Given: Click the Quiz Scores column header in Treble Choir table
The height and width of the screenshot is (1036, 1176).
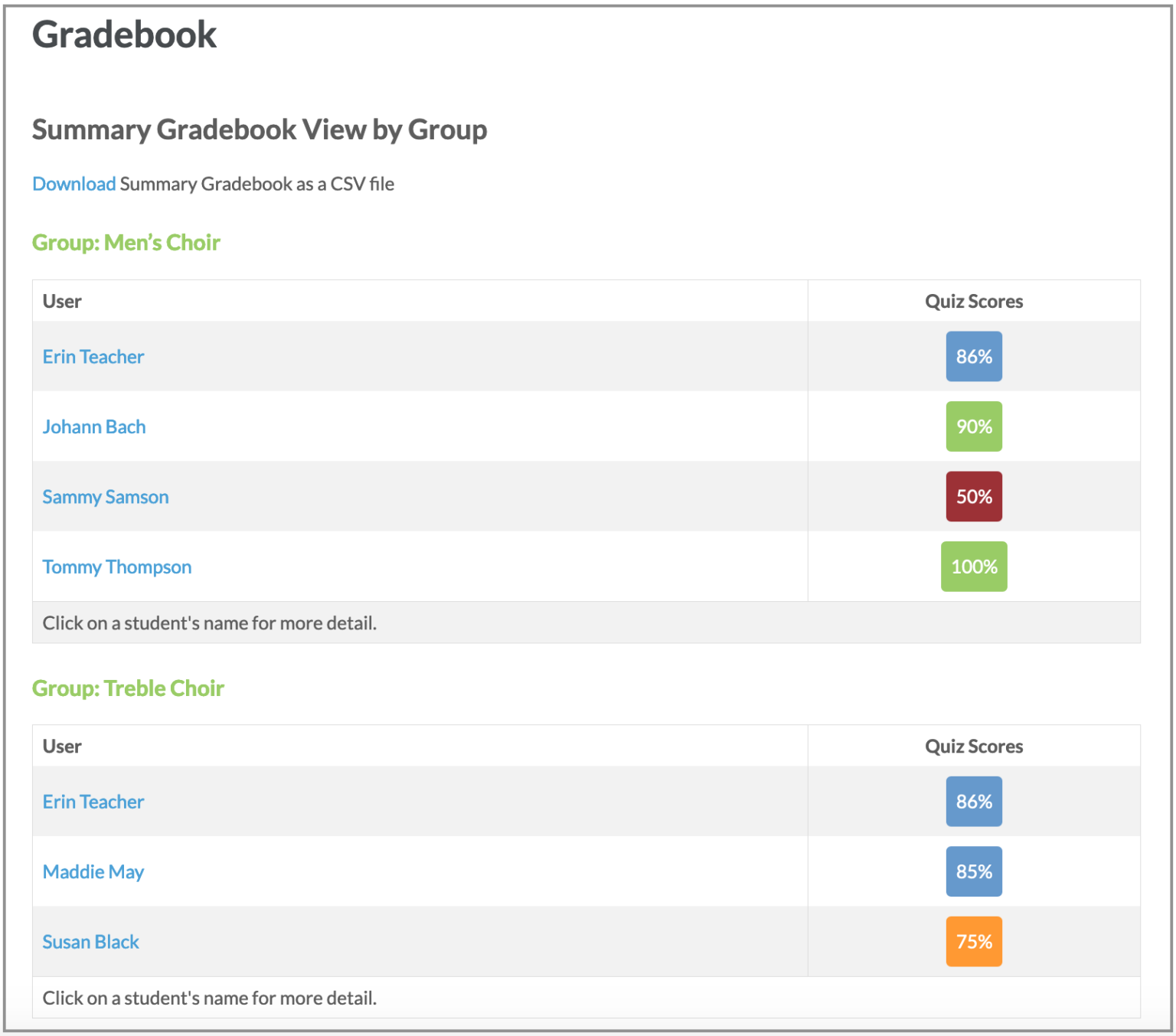Looking at the screenshot, I should 973,746.
